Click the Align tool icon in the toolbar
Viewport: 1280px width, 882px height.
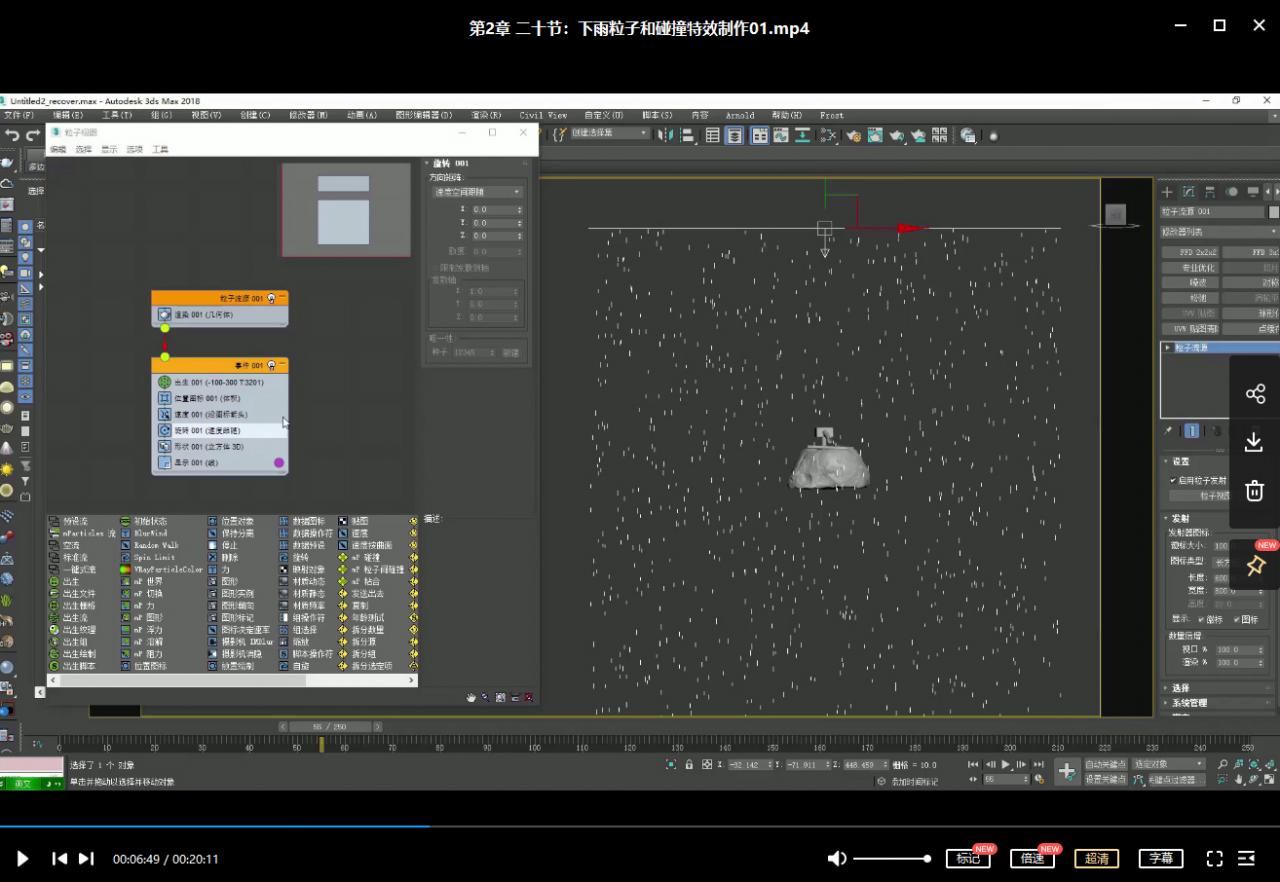(x=689, y=135)
